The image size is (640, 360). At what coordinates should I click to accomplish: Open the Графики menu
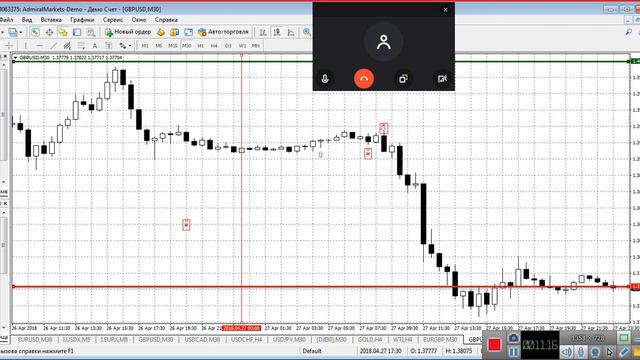82,20
